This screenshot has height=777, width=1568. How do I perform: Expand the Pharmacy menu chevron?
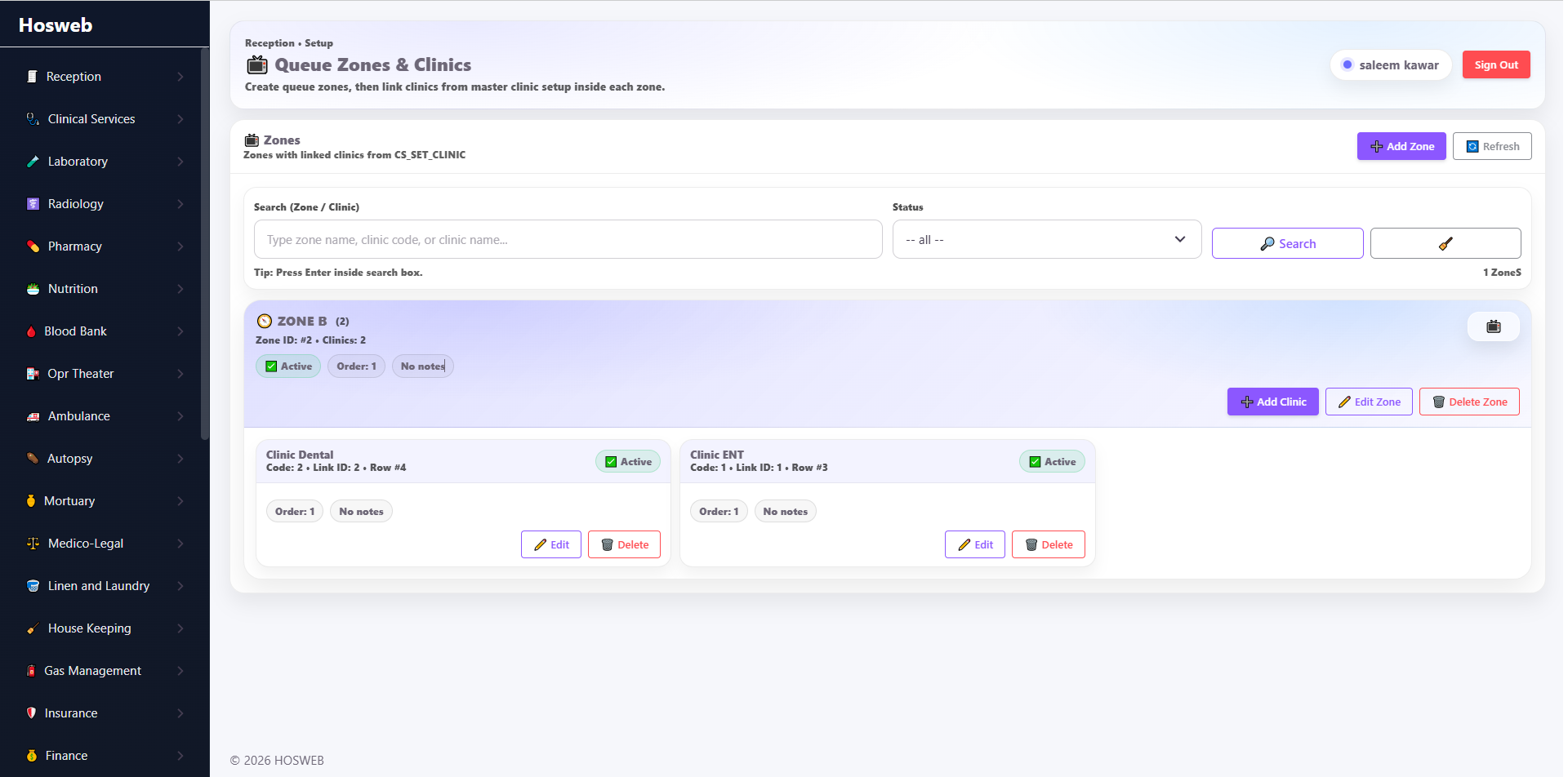point(180,246)
